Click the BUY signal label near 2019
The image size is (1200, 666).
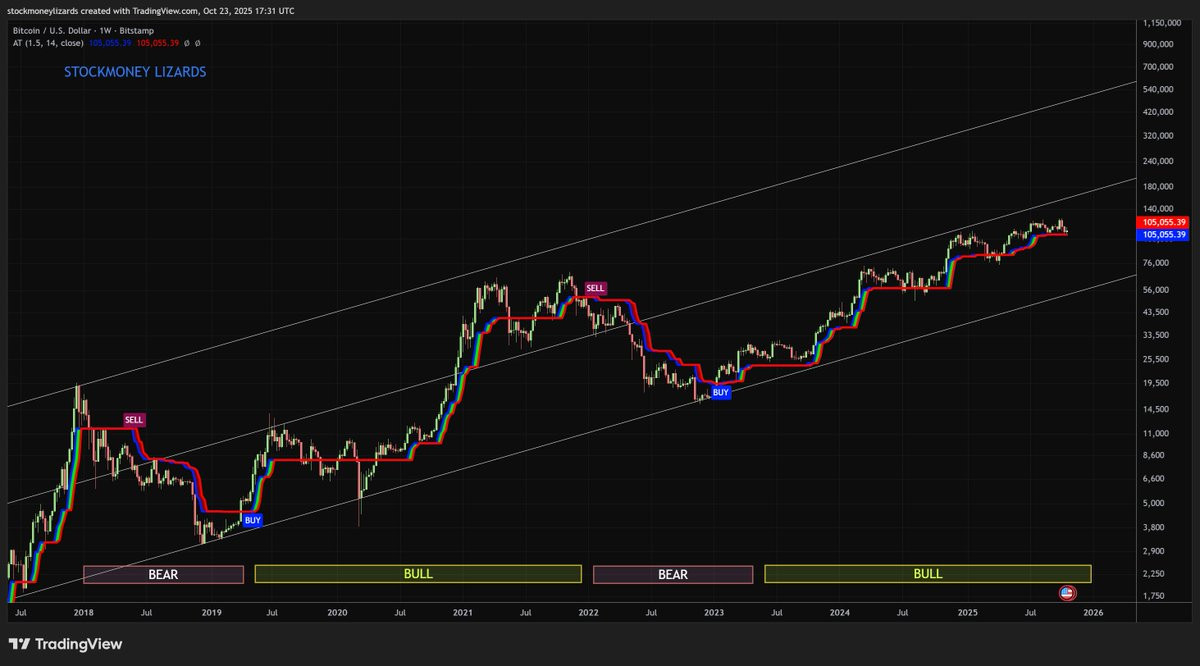(x=253, y=520)
